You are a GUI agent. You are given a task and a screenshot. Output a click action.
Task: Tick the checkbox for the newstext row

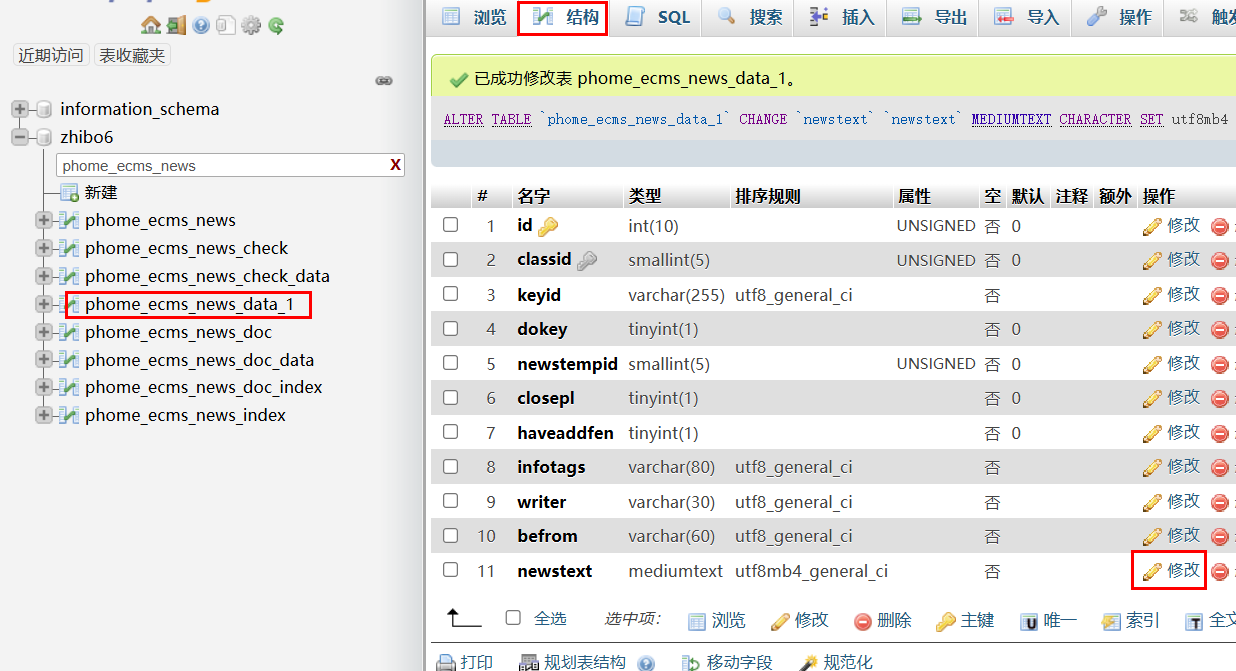coord(451,570)
